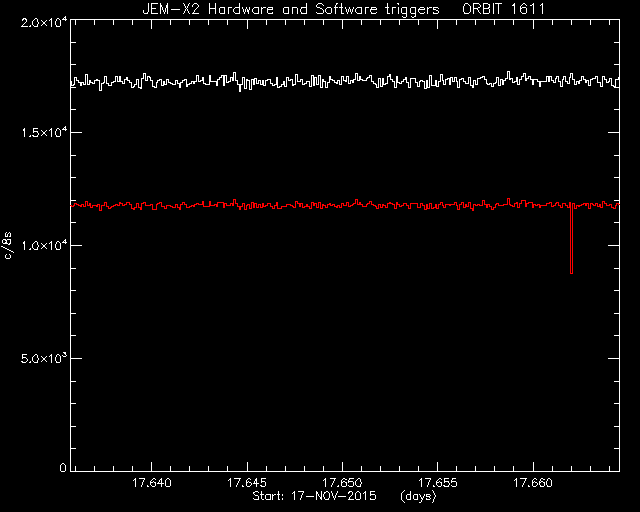Click the 17.660 x-axis tick label
The height and width of the screenshot is (512, 640).
point(533,483)
